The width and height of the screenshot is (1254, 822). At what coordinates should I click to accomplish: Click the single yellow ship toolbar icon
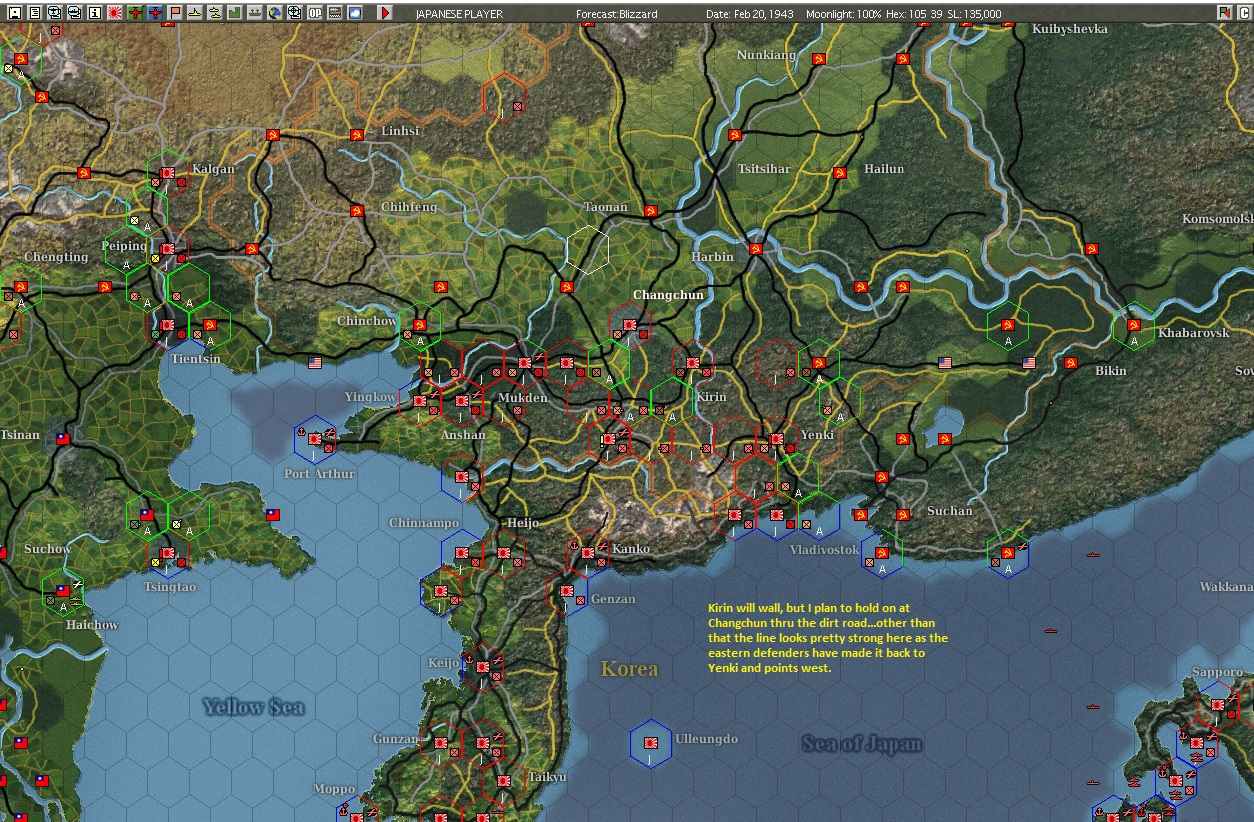click(194, 13)
